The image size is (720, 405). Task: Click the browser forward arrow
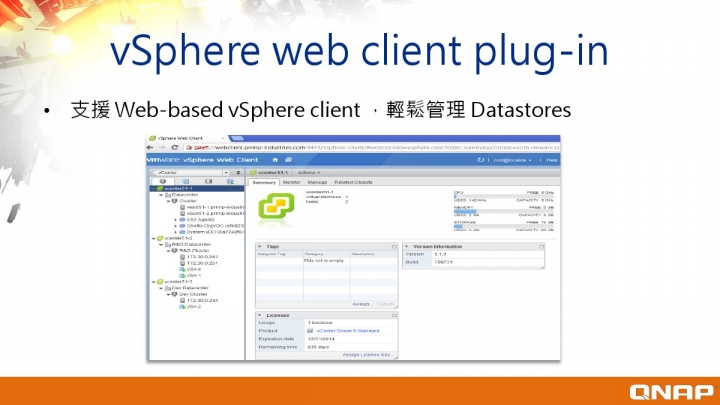(162, 147)
